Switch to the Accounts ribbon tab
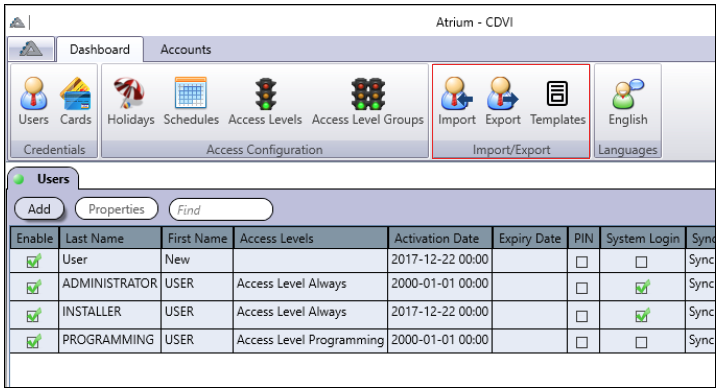718x392 pixels. pos(185,49)
